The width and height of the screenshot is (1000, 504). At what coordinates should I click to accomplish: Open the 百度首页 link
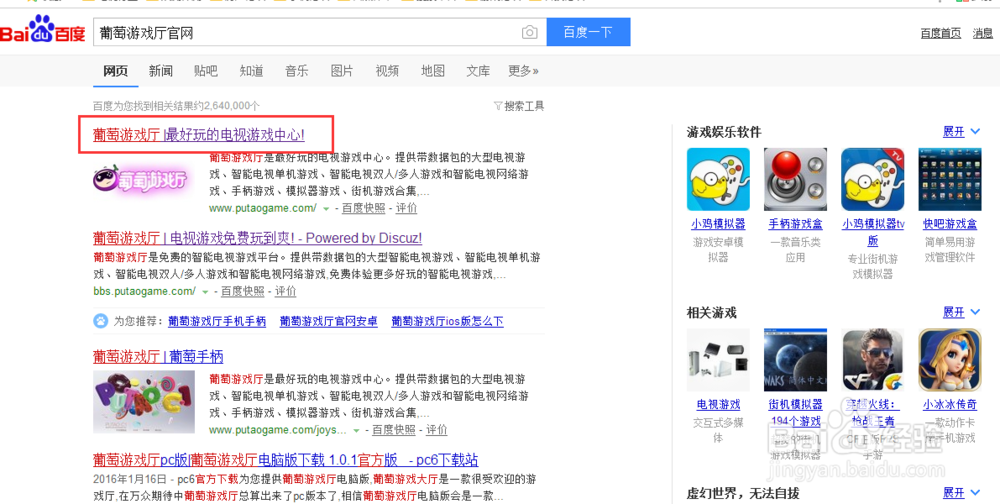[941, 34]
